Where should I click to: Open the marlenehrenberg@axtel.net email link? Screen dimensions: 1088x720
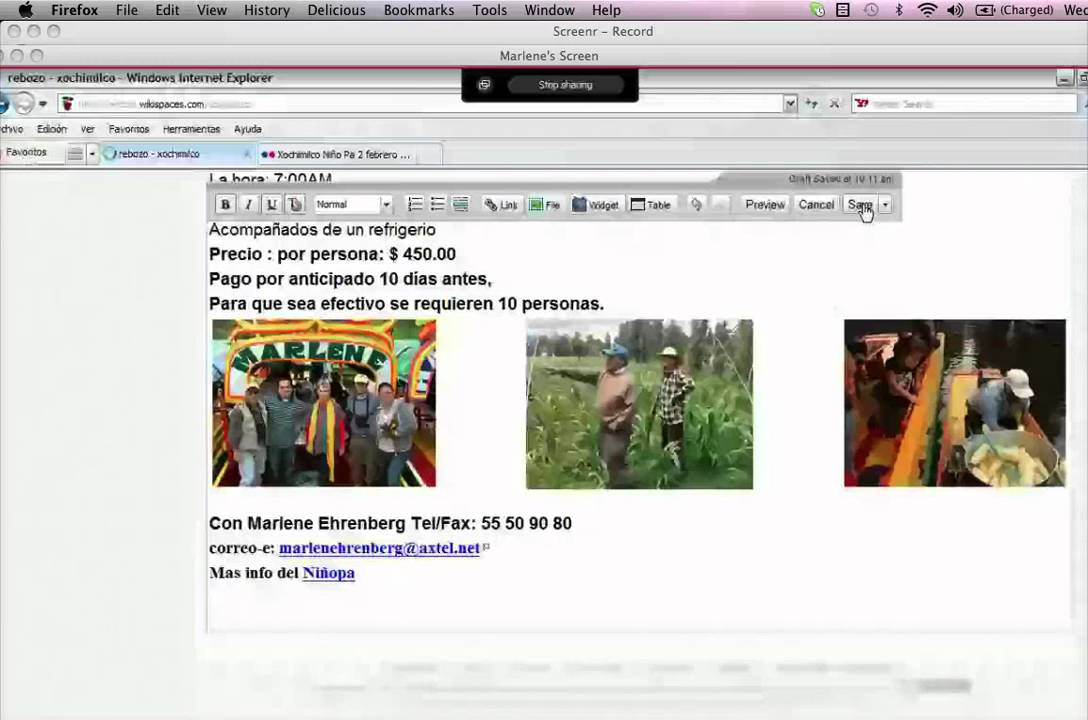[379, 548]
